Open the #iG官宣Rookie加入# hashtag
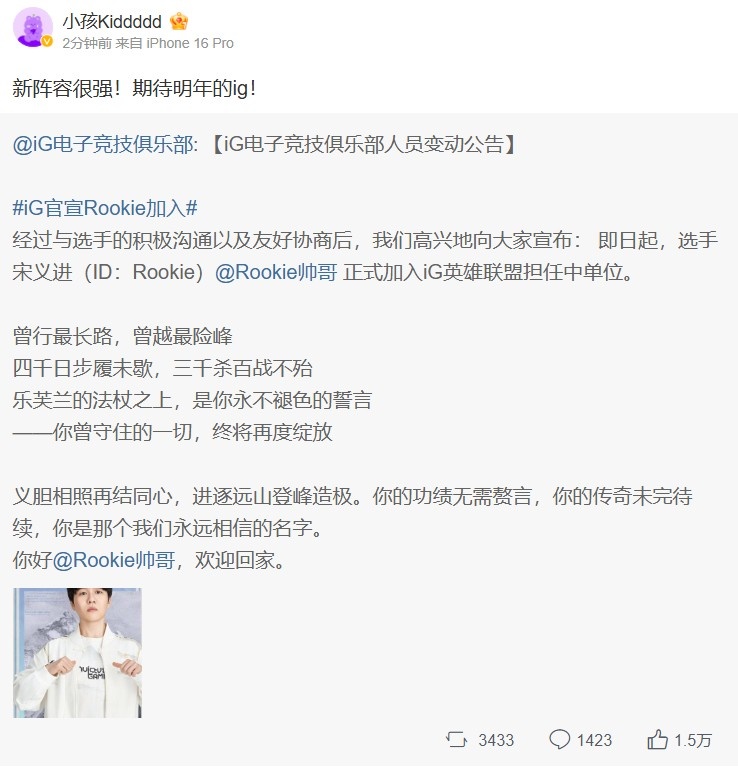Viewport: 738px width, 769px height. (x=105, y=208)
